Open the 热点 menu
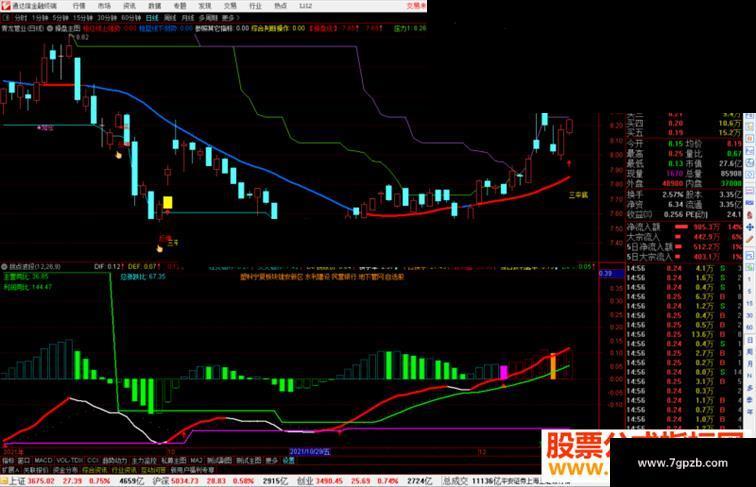Image resolution: width=756 pixels, height=487 pixels. point(280,6)
